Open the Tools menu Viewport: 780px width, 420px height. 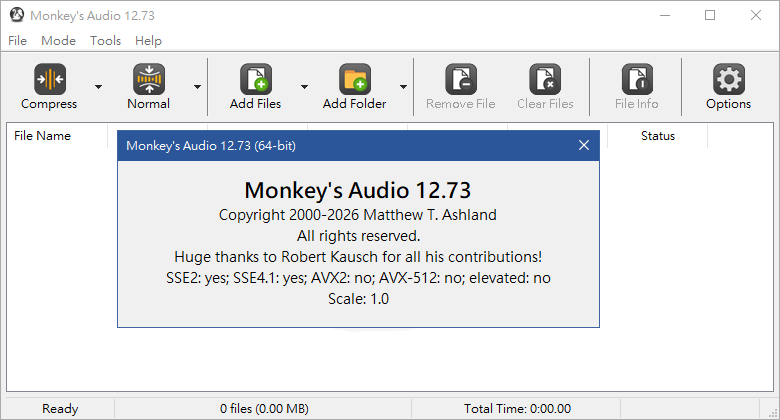pyautogui.click(x=105, y=41)
